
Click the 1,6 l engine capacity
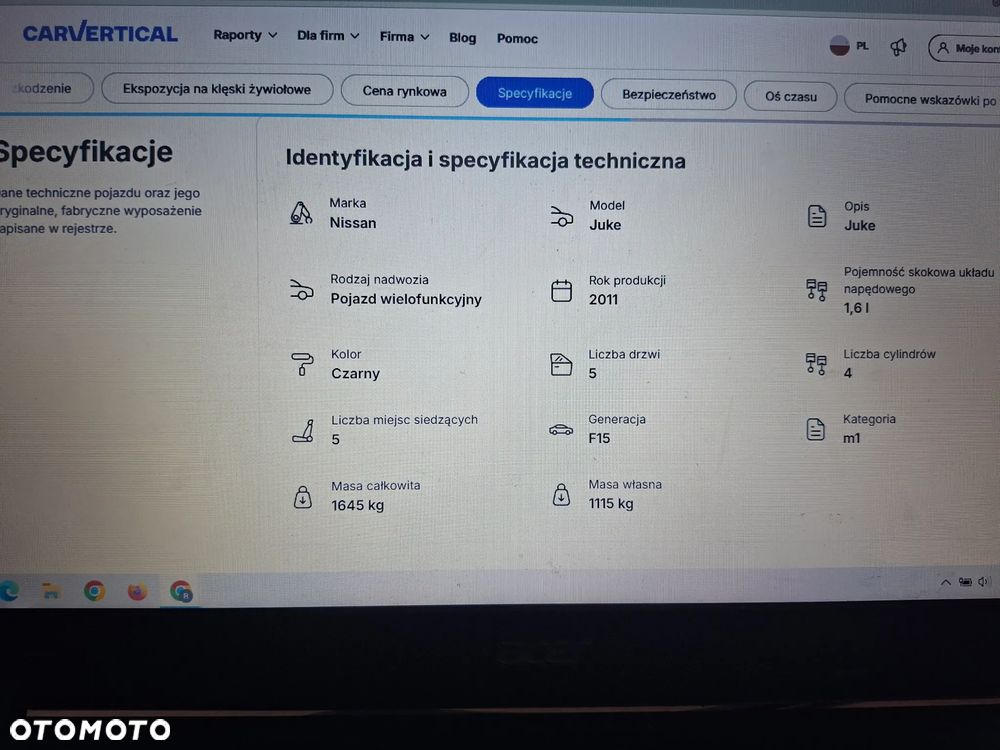857,308
